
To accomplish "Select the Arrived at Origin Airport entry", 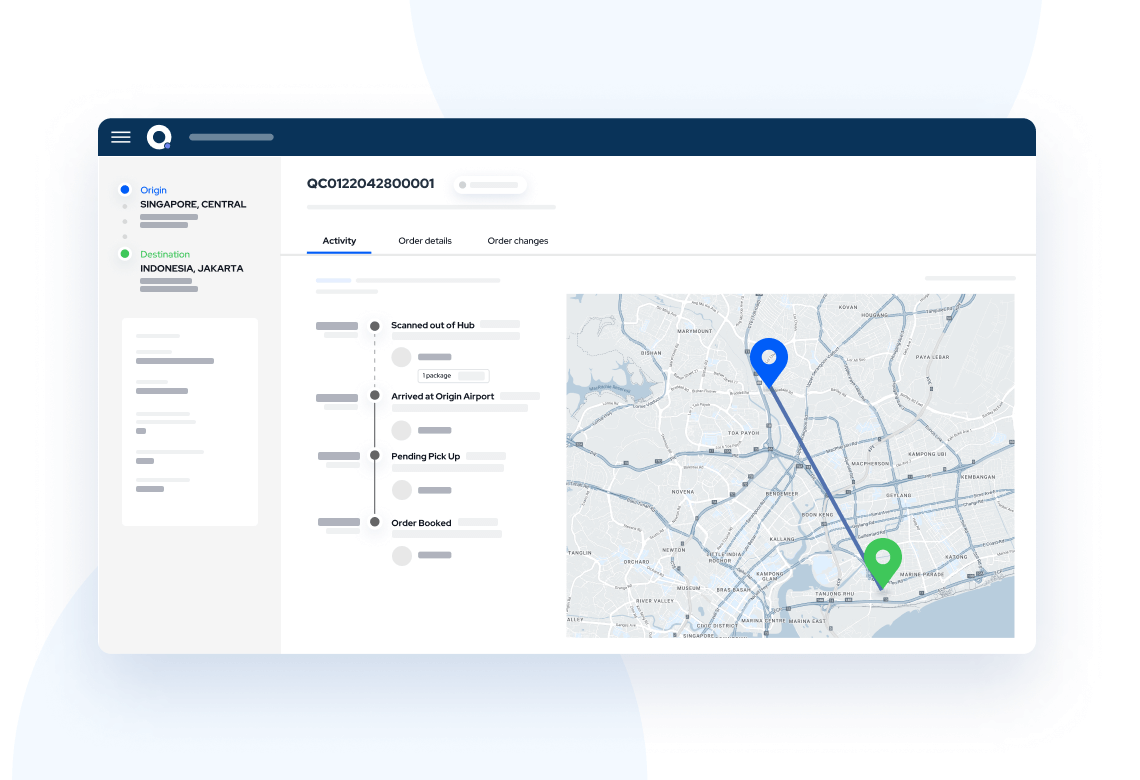I will [x=442, y=396].
